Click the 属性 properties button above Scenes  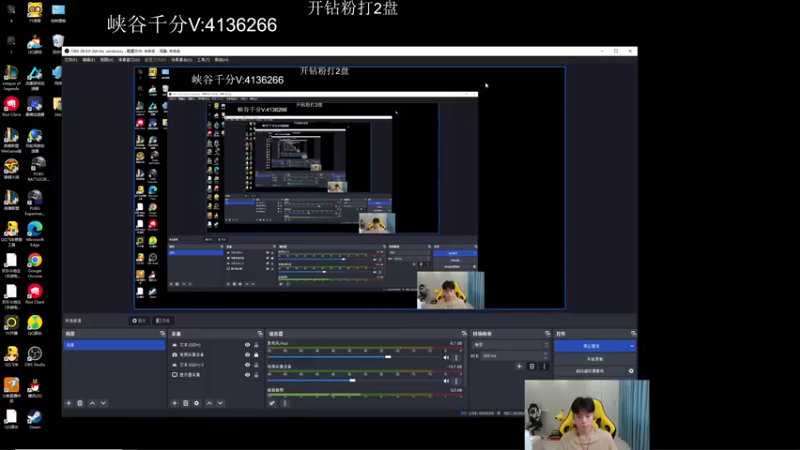139,320
